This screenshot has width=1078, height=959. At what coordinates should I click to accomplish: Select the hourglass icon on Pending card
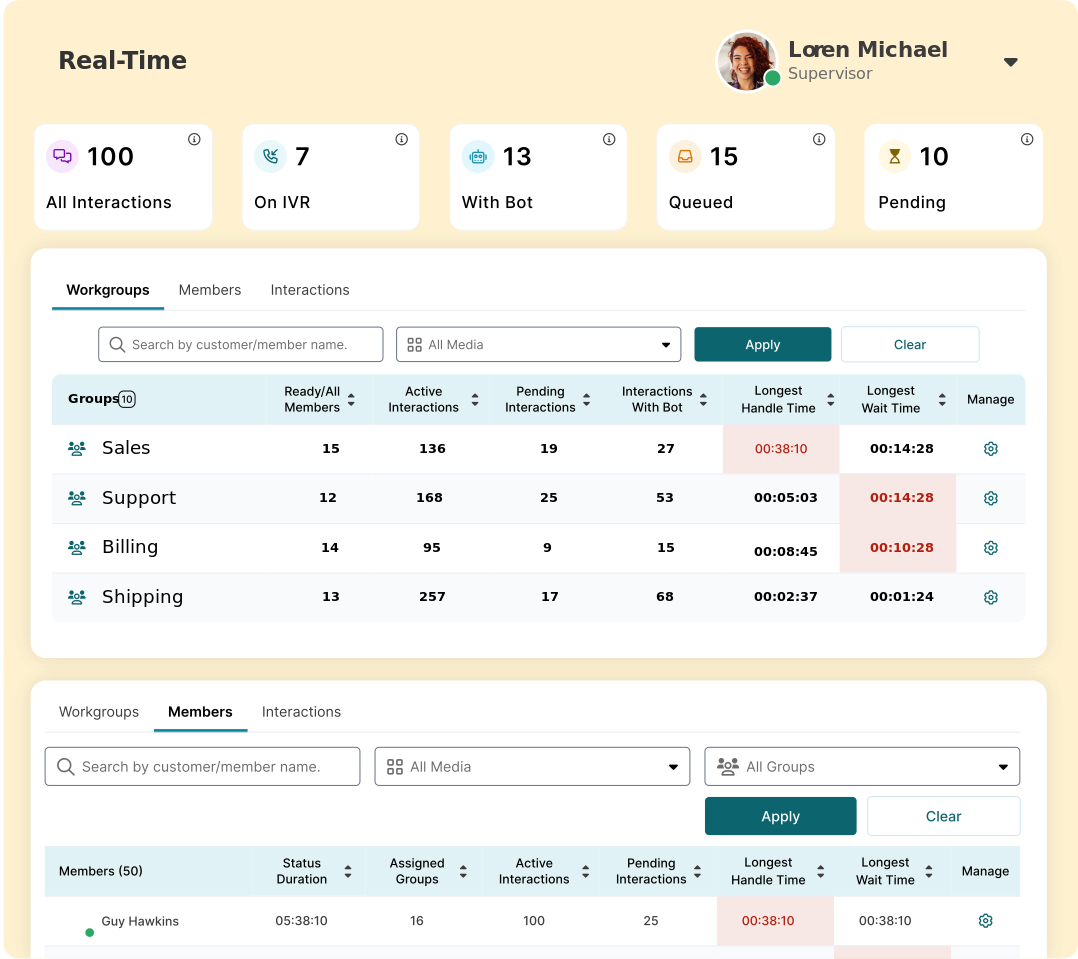893,156
